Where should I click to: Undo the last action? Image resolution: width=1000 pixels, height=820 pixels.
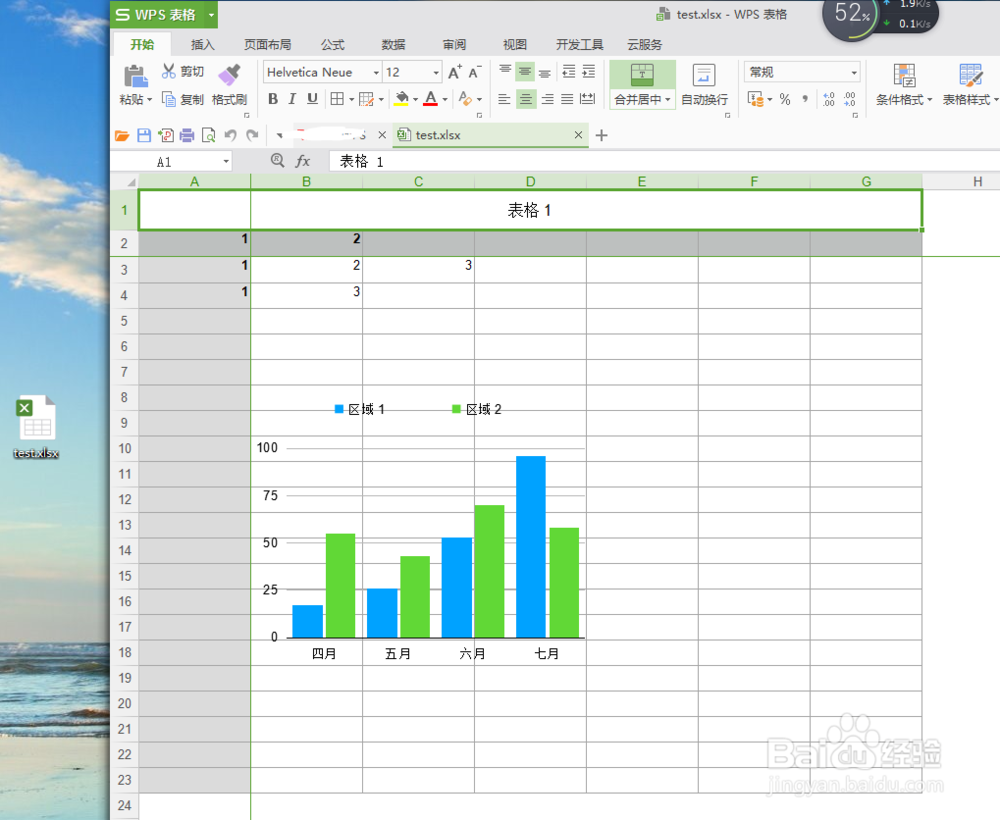(233, 133)
